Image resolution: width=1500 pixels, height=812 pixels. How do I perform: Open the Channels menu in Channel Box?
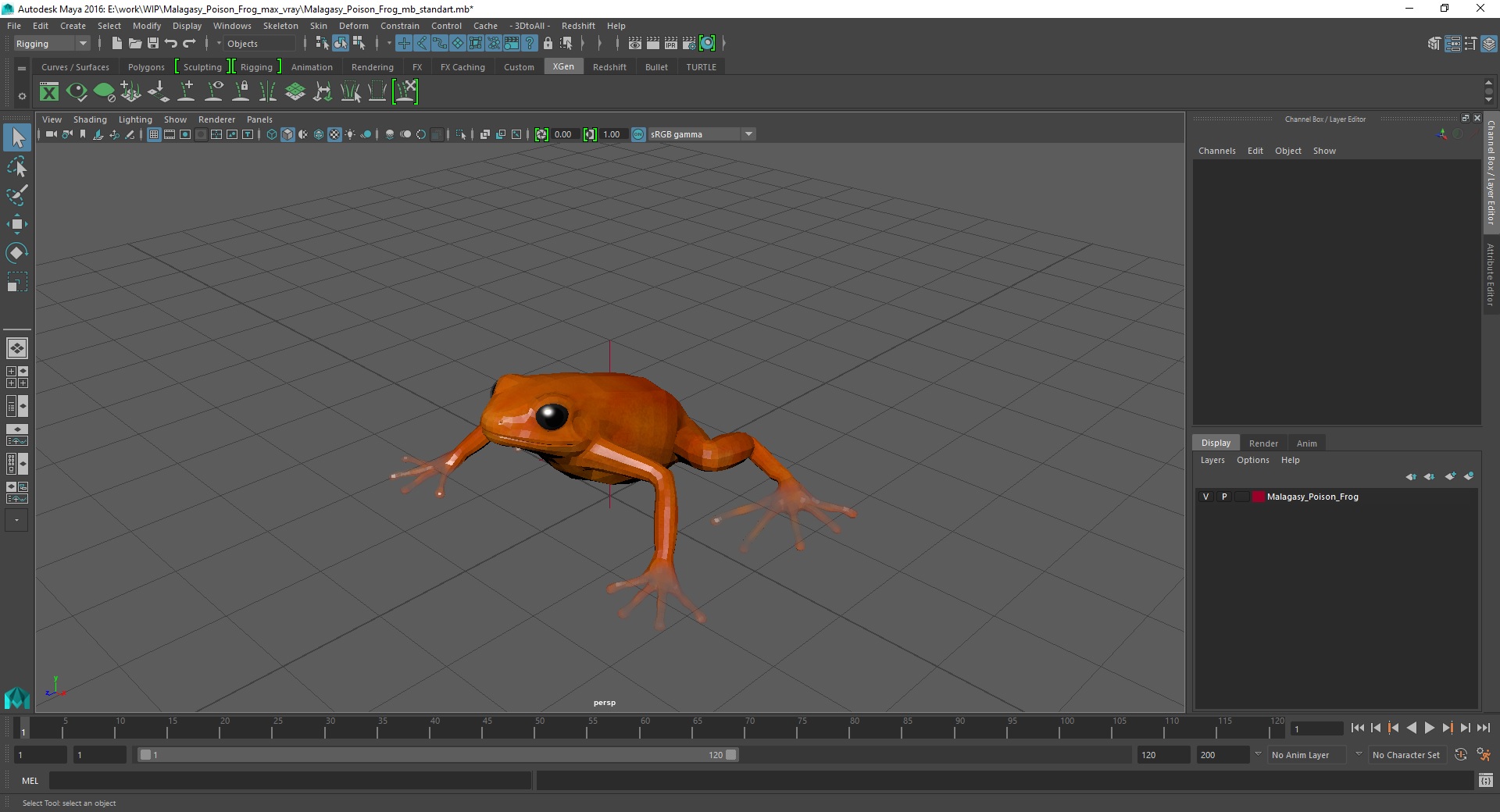[1216, 151]
